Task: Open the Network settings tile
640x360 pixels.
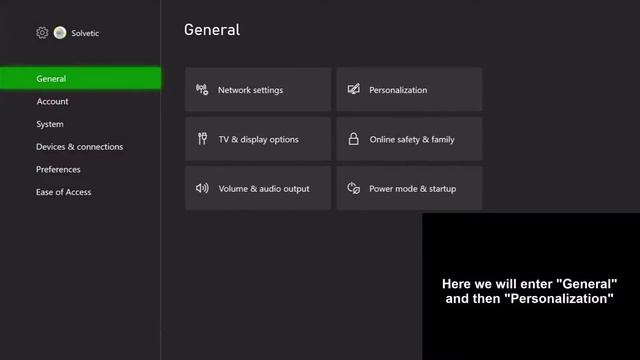Action: click(x=258, y=89)
